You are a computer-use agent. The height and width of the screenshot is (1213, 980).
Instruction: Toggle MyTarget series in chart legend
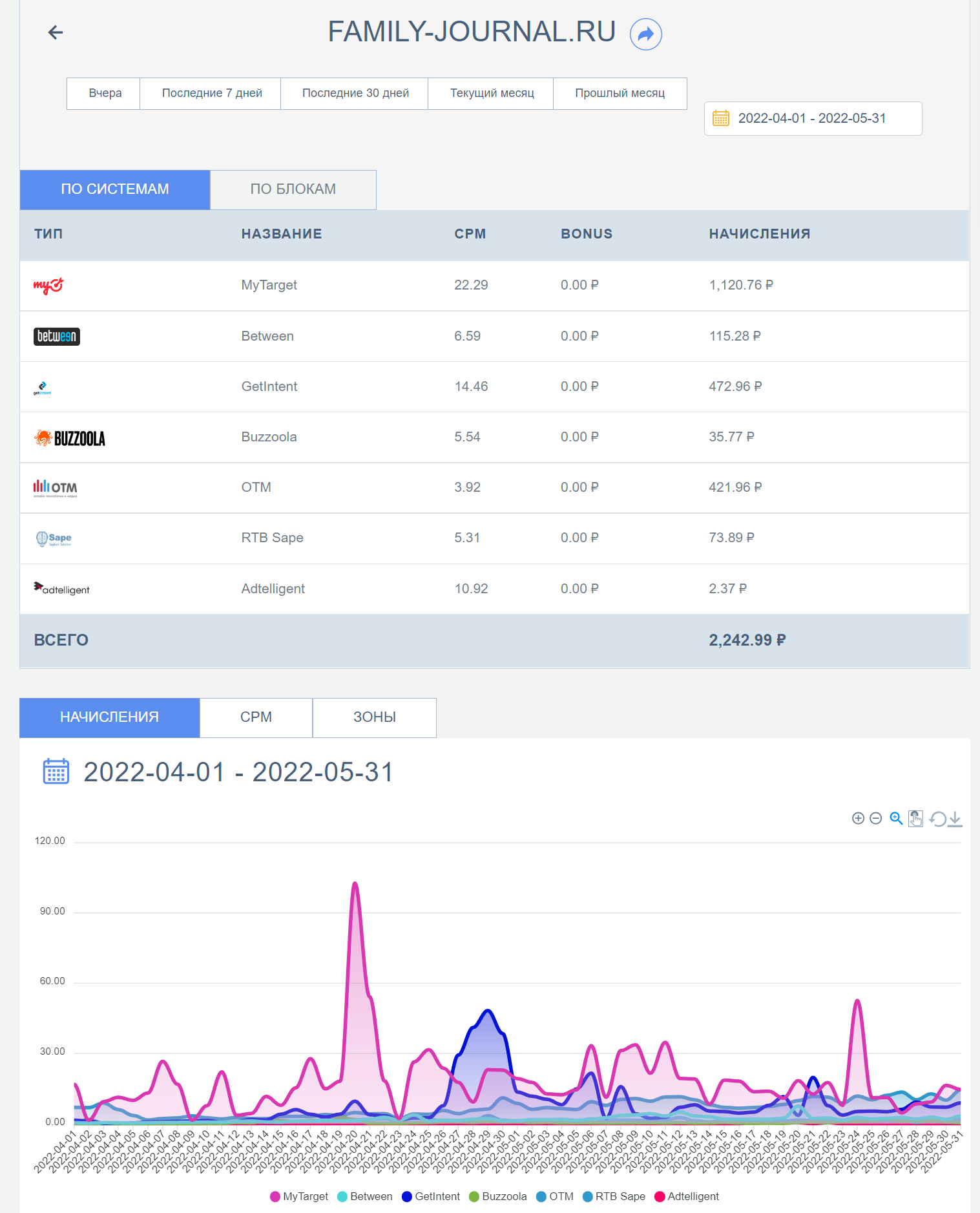click(x=299, y=1197)
